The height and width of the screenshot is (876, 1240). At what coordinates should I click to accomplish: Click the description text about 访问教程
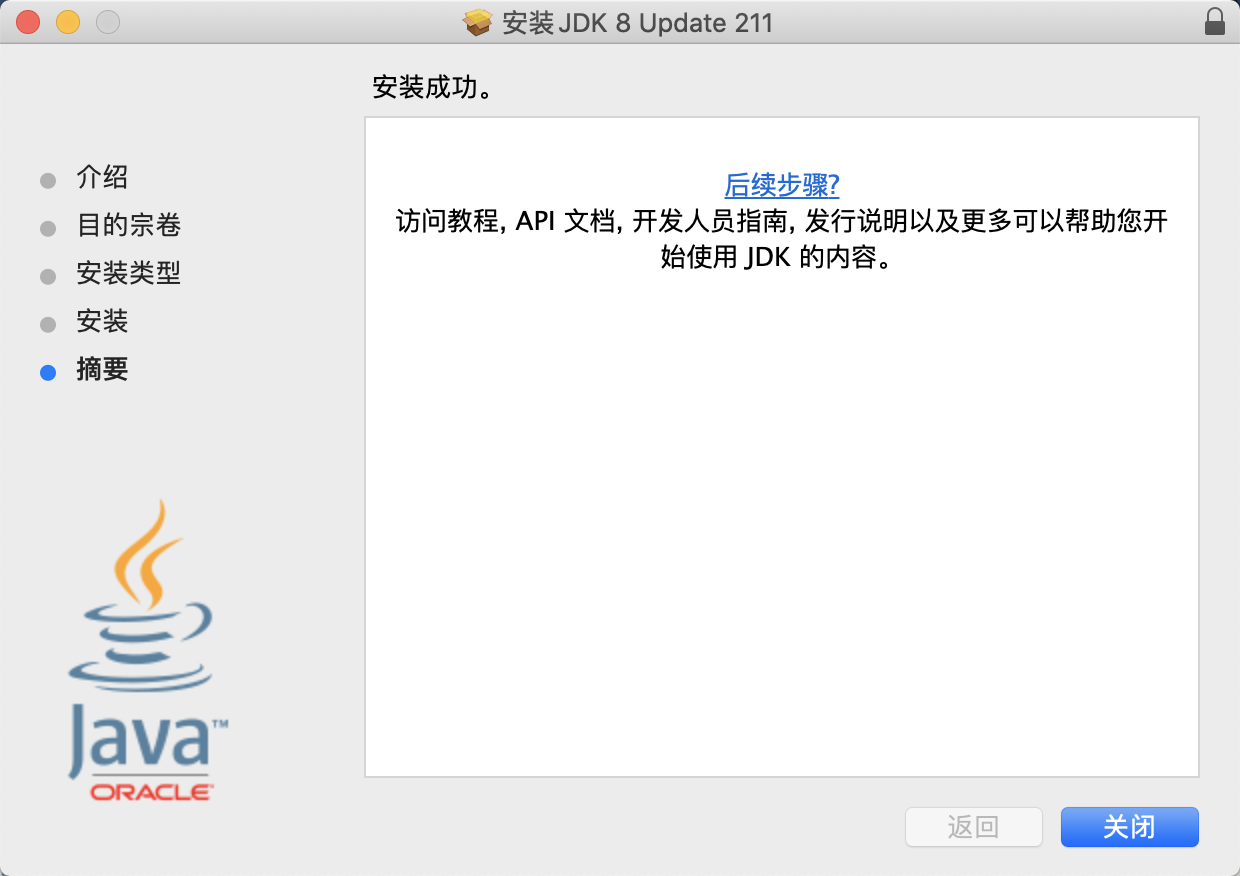click(x=782, y=240)
